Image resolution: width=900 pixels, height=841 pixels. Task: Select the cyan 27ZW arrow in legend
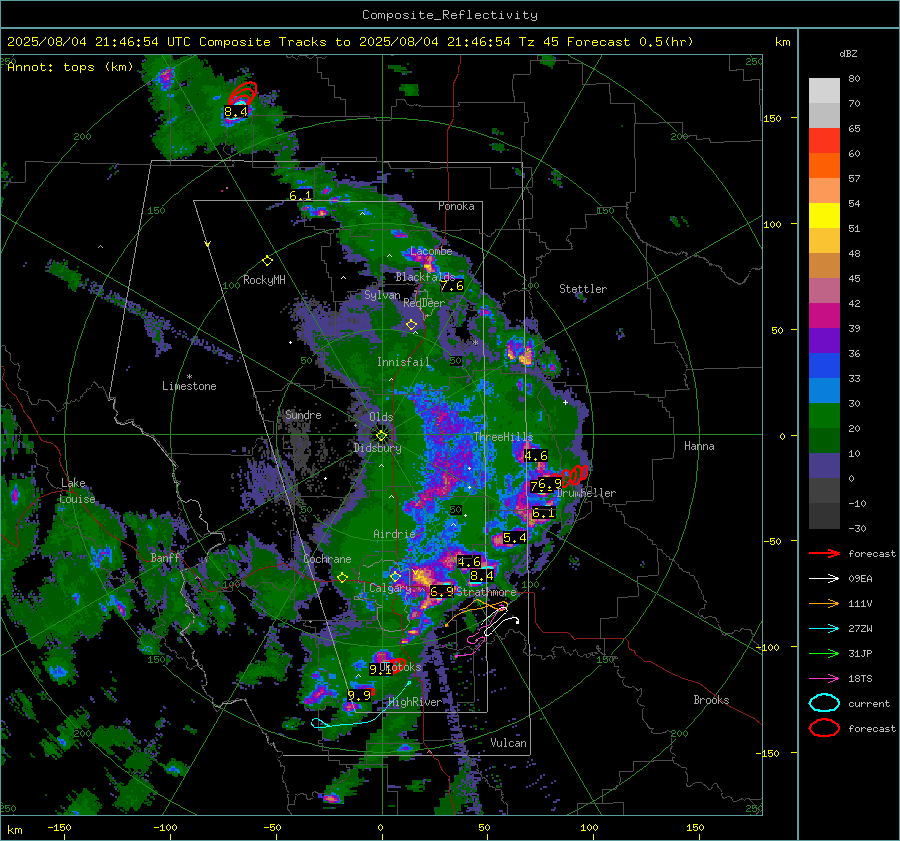coord(824,629)
